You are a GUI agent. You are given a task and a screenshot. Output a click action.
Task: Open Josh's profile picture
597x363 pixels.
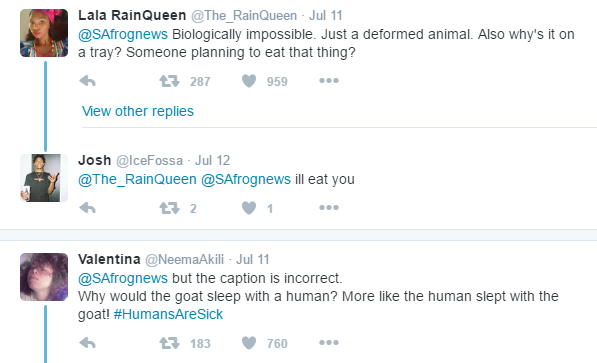(44, 178)
